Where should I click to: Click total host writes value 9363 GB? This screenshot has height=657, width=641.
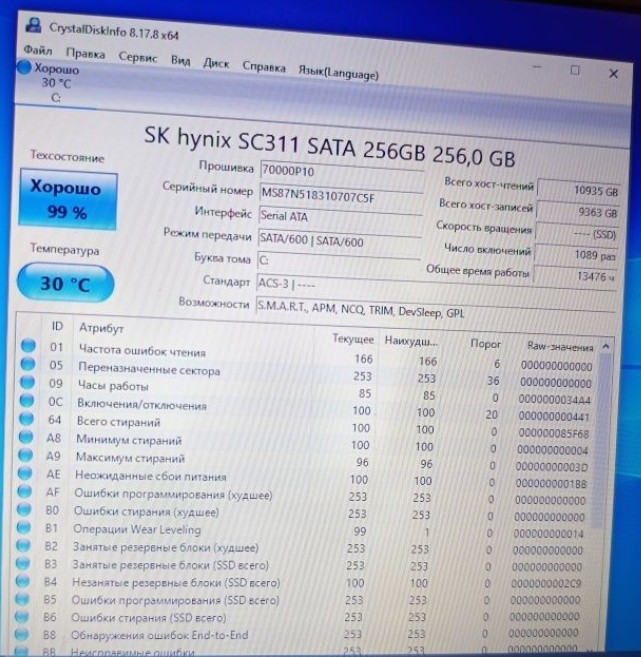click(x=578, y=212)
